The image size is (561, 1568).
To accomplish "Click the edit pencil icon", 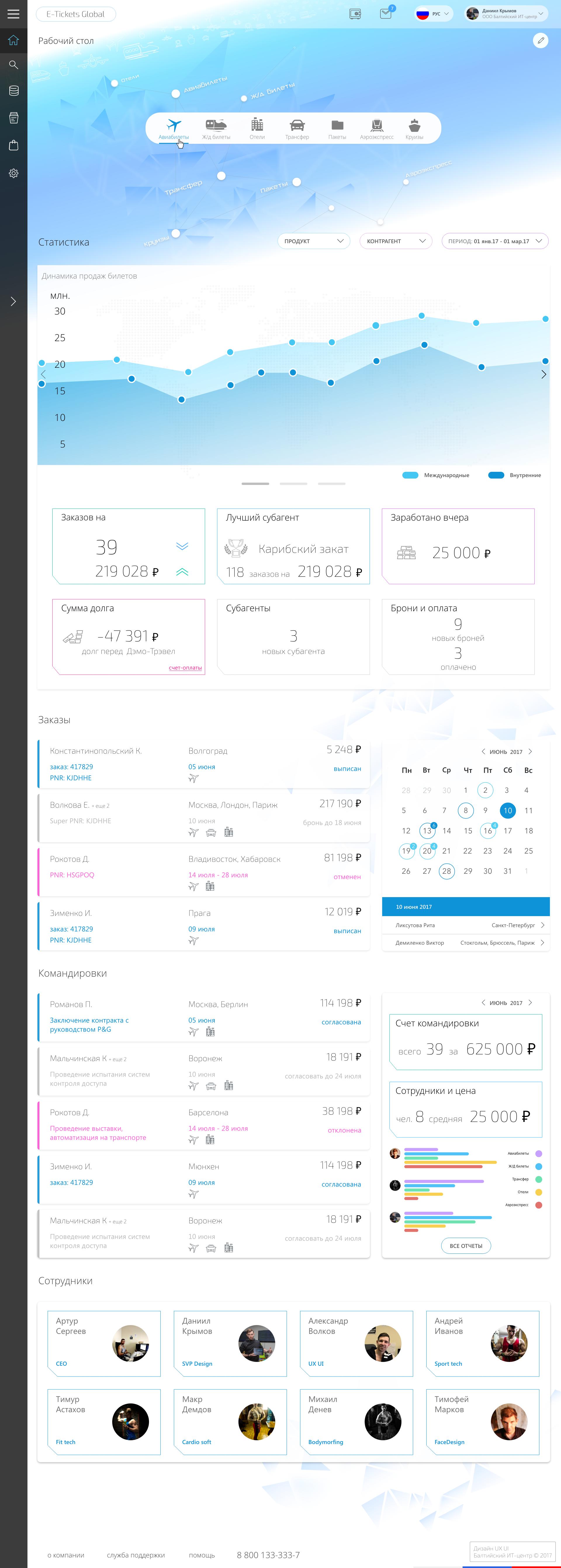I will point(540,40).
